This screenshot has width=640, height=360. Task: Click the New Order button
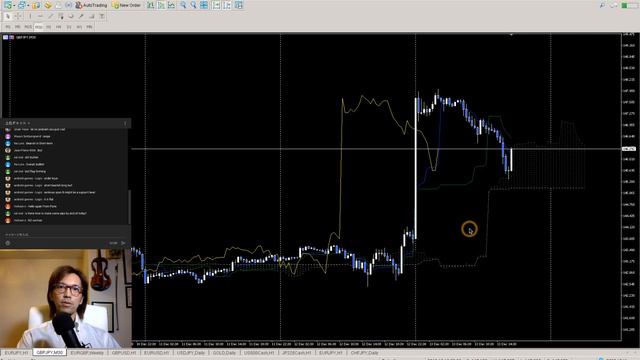(x=127, y=5)
